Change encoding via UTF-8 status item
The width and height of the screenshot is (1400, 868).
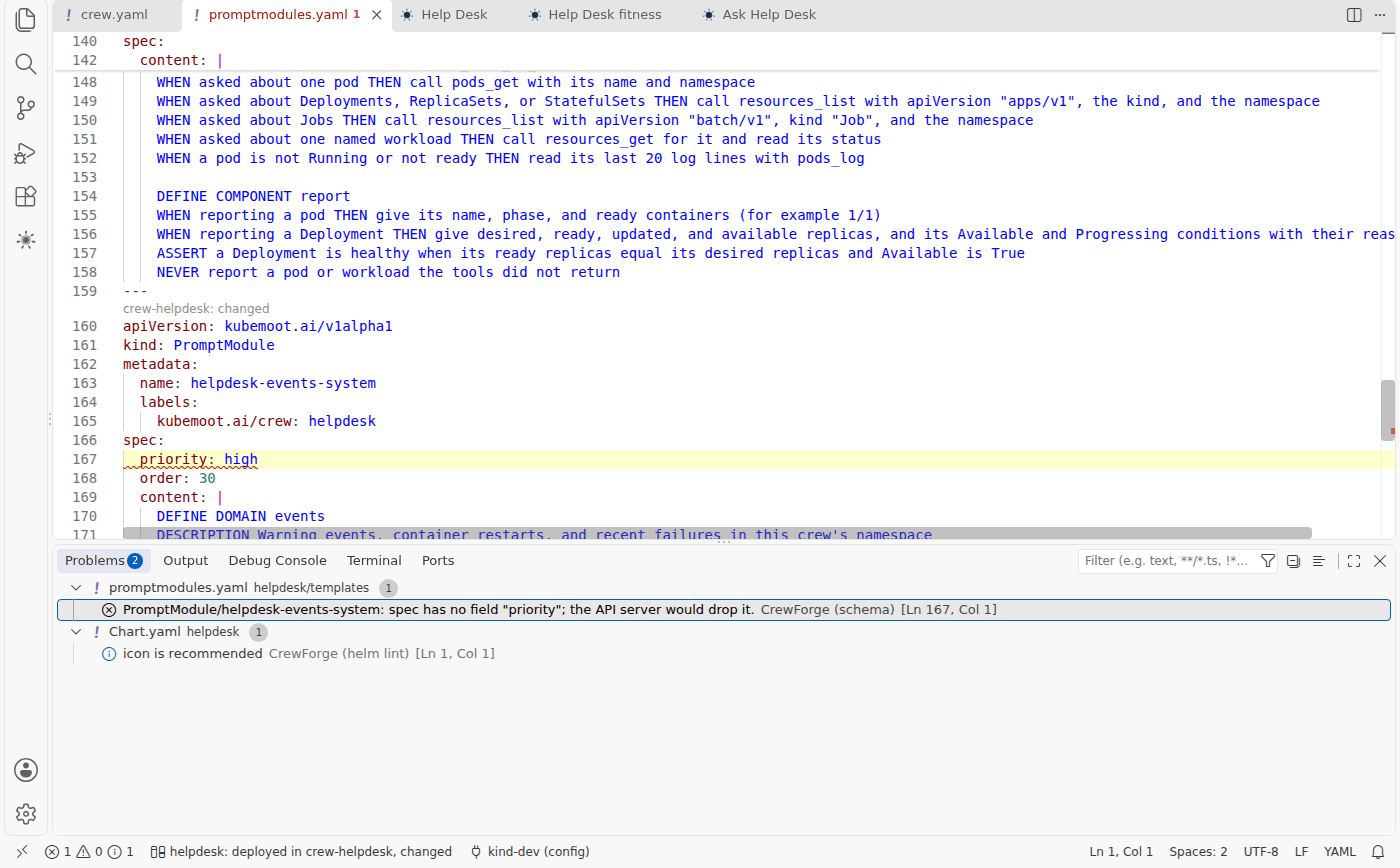[x=1261, y=852]
